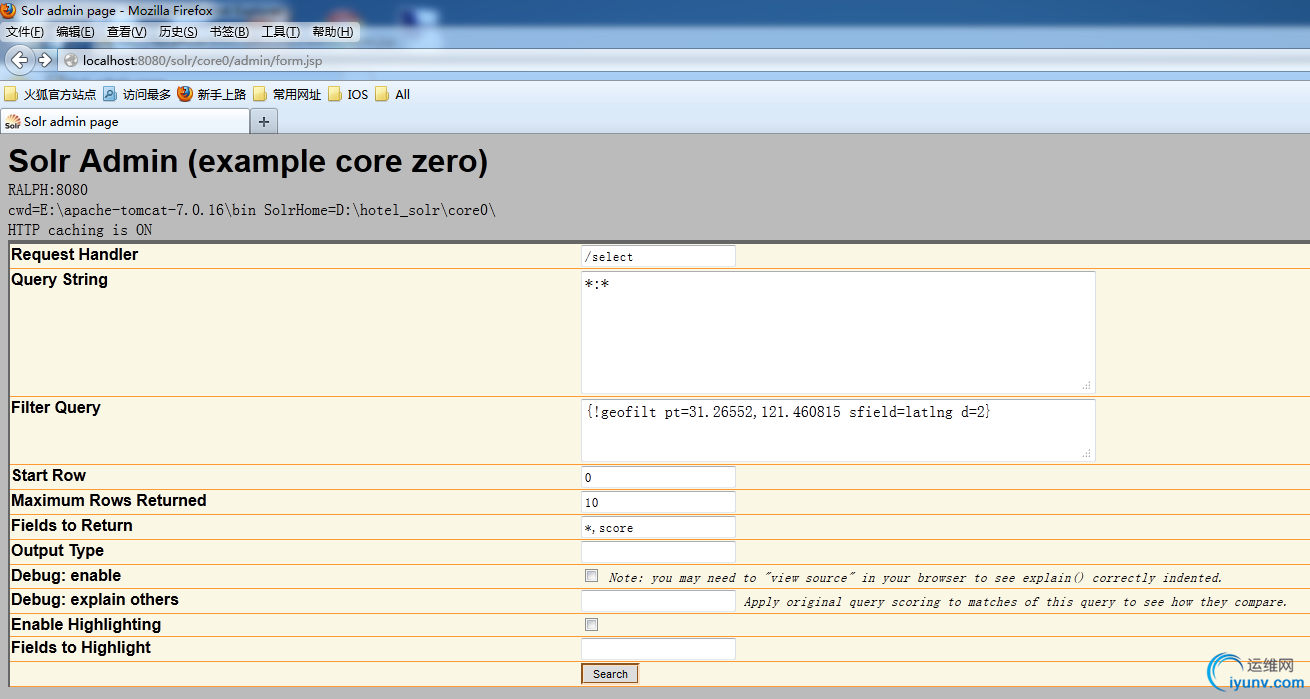
Task: Click the Start Row label
Action: [x=49, y=476]
